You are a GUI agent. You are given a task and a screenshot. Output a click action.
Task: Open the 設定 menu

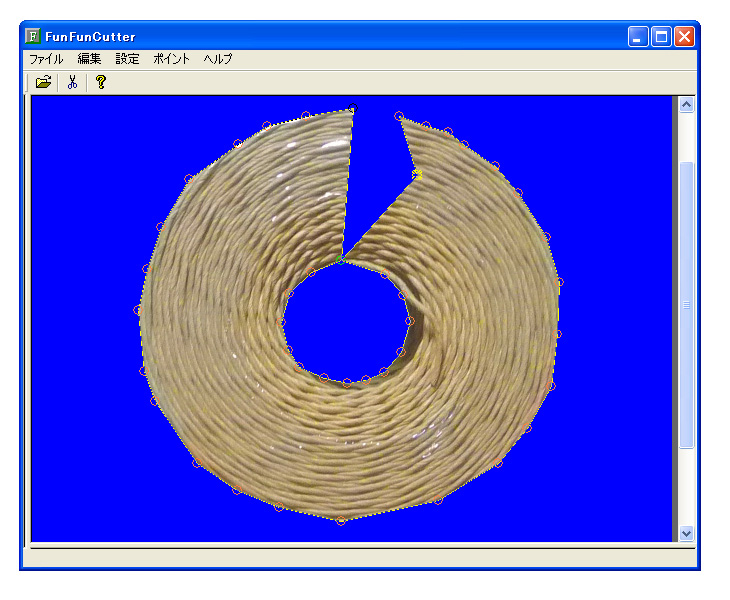coord(127,59)
